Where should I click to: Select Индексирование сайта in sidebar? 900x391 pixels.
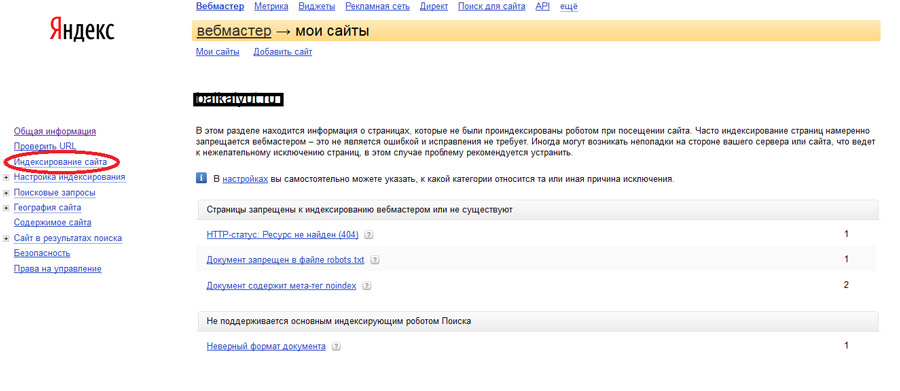(x=60, y=162)
